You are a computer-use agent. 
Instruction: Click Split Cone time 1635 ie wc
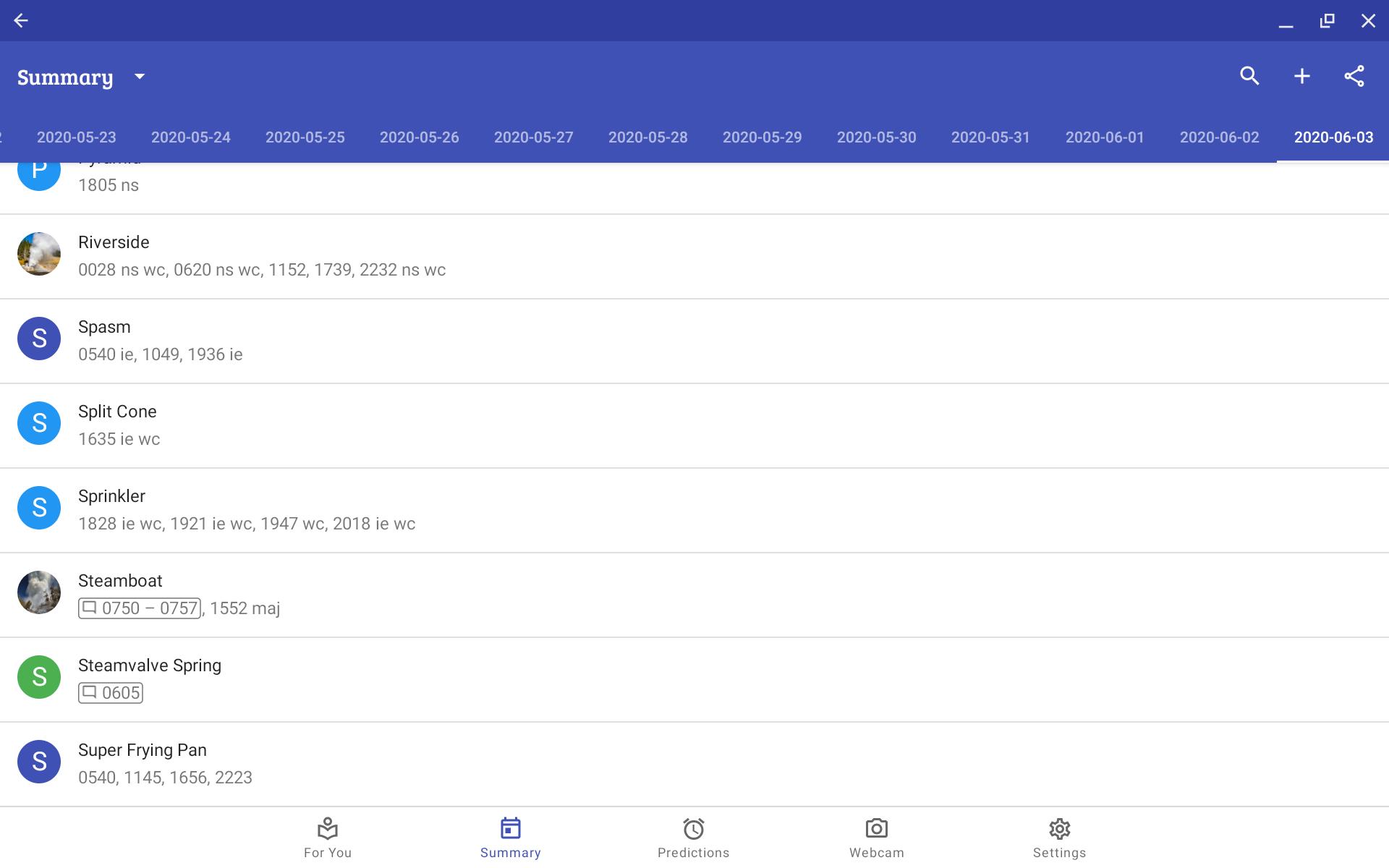(119, 439)
